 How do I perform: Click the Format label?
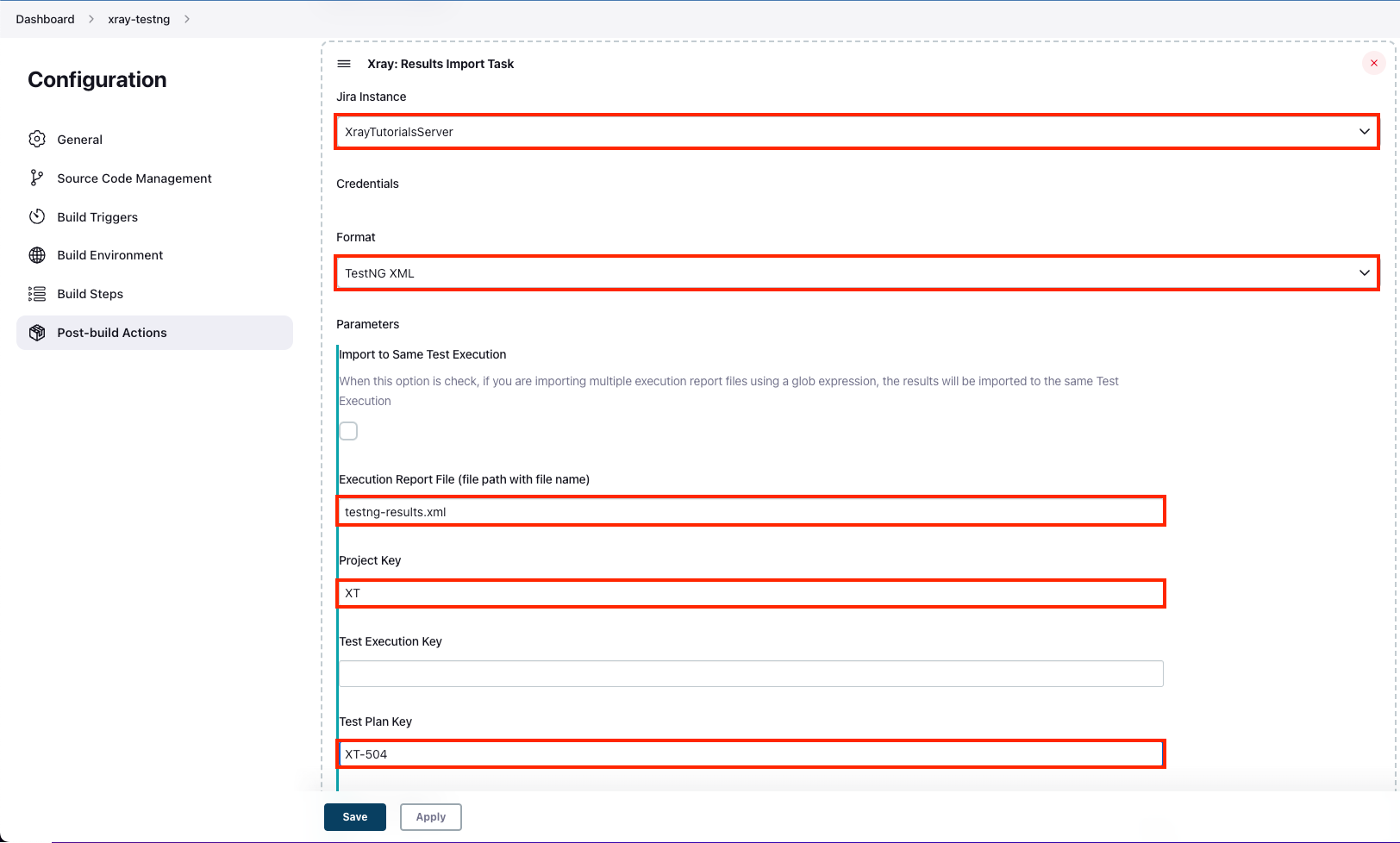point(356,237)
